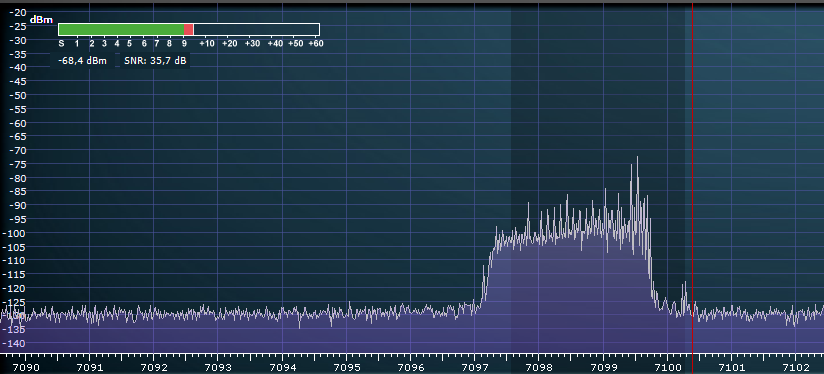Click the SNR: 35,7 dB readout

tap(155, 61)
